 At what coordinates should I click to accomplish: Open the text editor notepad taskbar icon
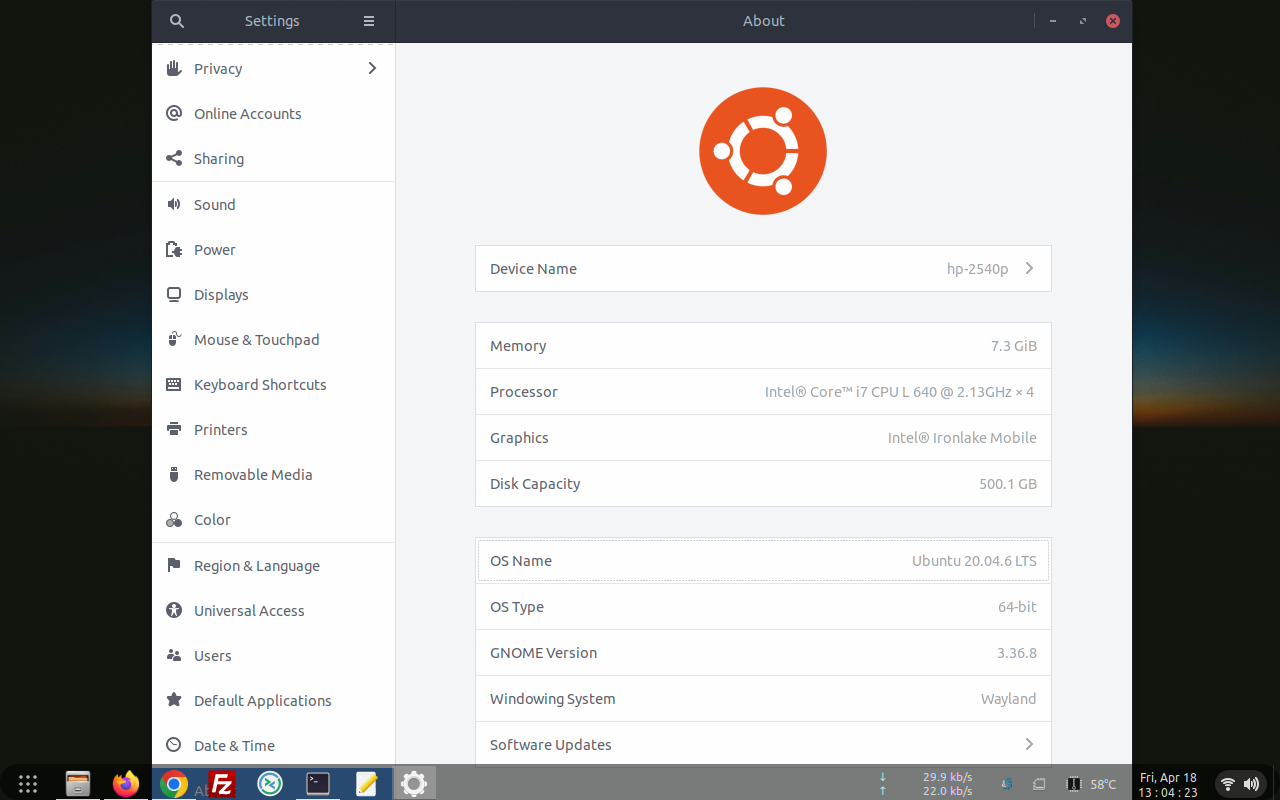point(366,784)
